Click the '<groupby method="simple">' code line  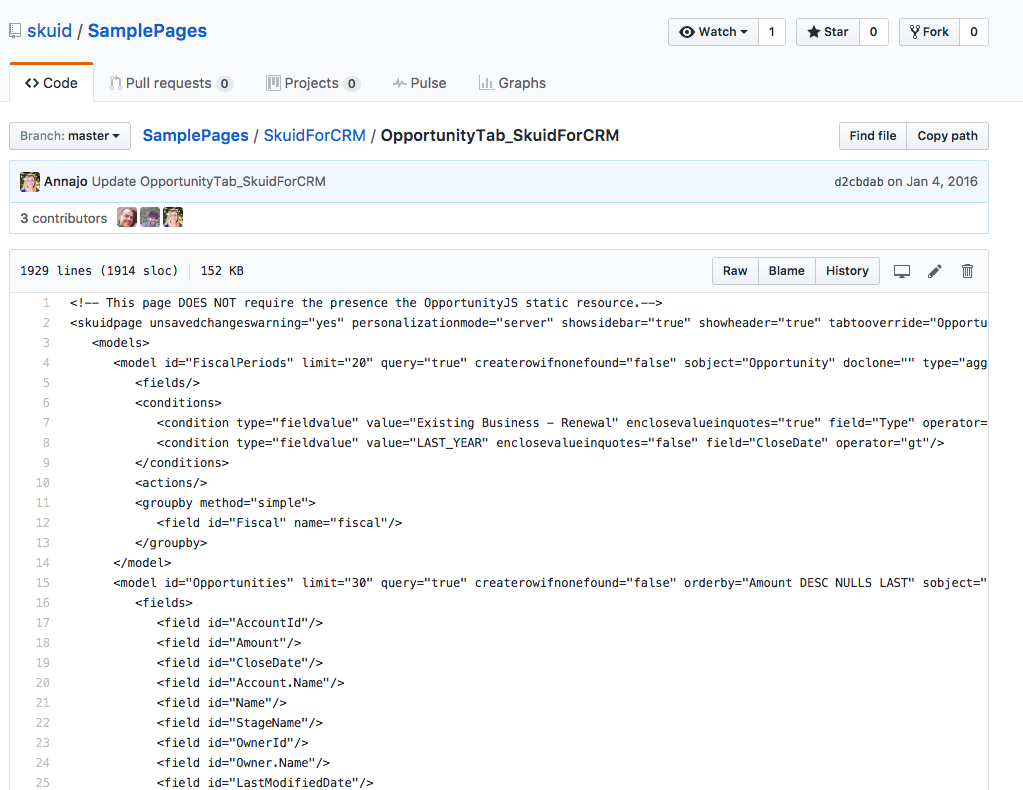[225, 502]
